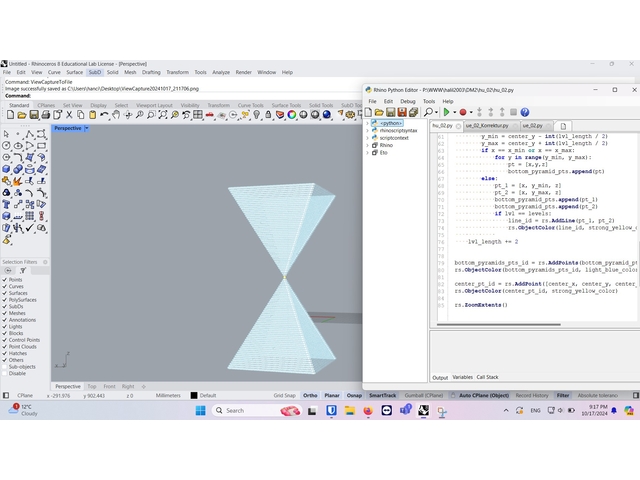Switch to the Top viewport tab
Image resolution: width=640 pixels, height=480 pixels.
tap(92, 387)
